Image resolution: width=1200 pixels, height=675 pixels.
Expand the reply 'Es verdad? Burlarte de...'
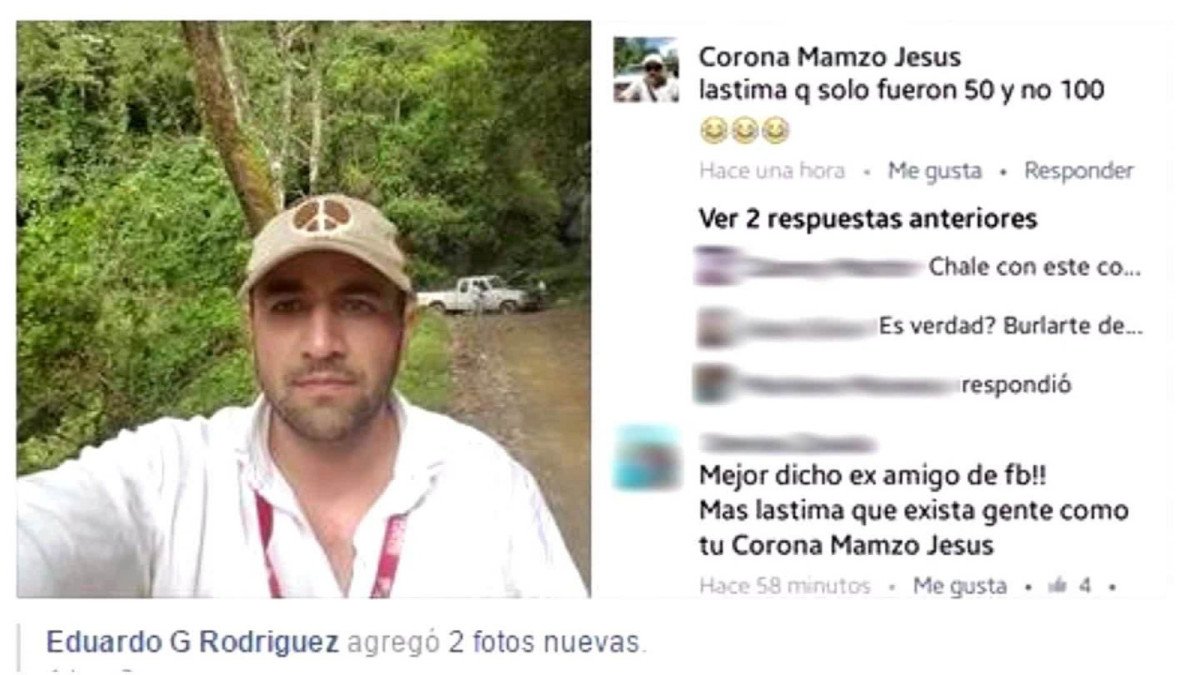(x=1010, y=326)
